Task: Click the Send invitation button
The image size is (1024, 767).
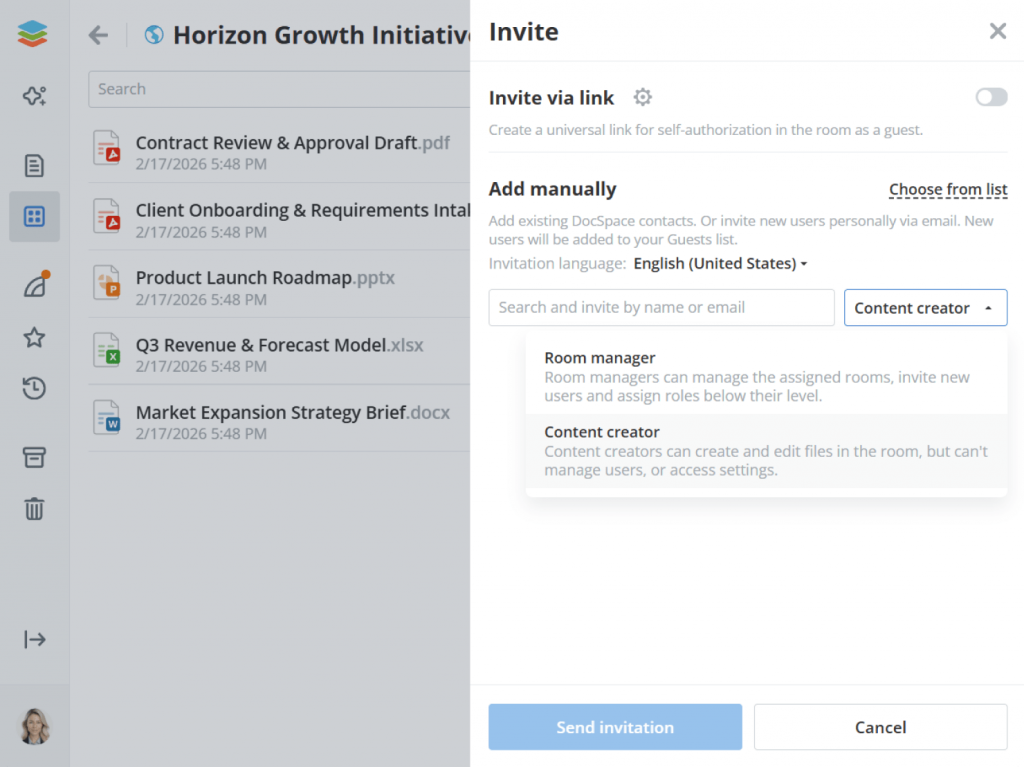Action: 615,727
